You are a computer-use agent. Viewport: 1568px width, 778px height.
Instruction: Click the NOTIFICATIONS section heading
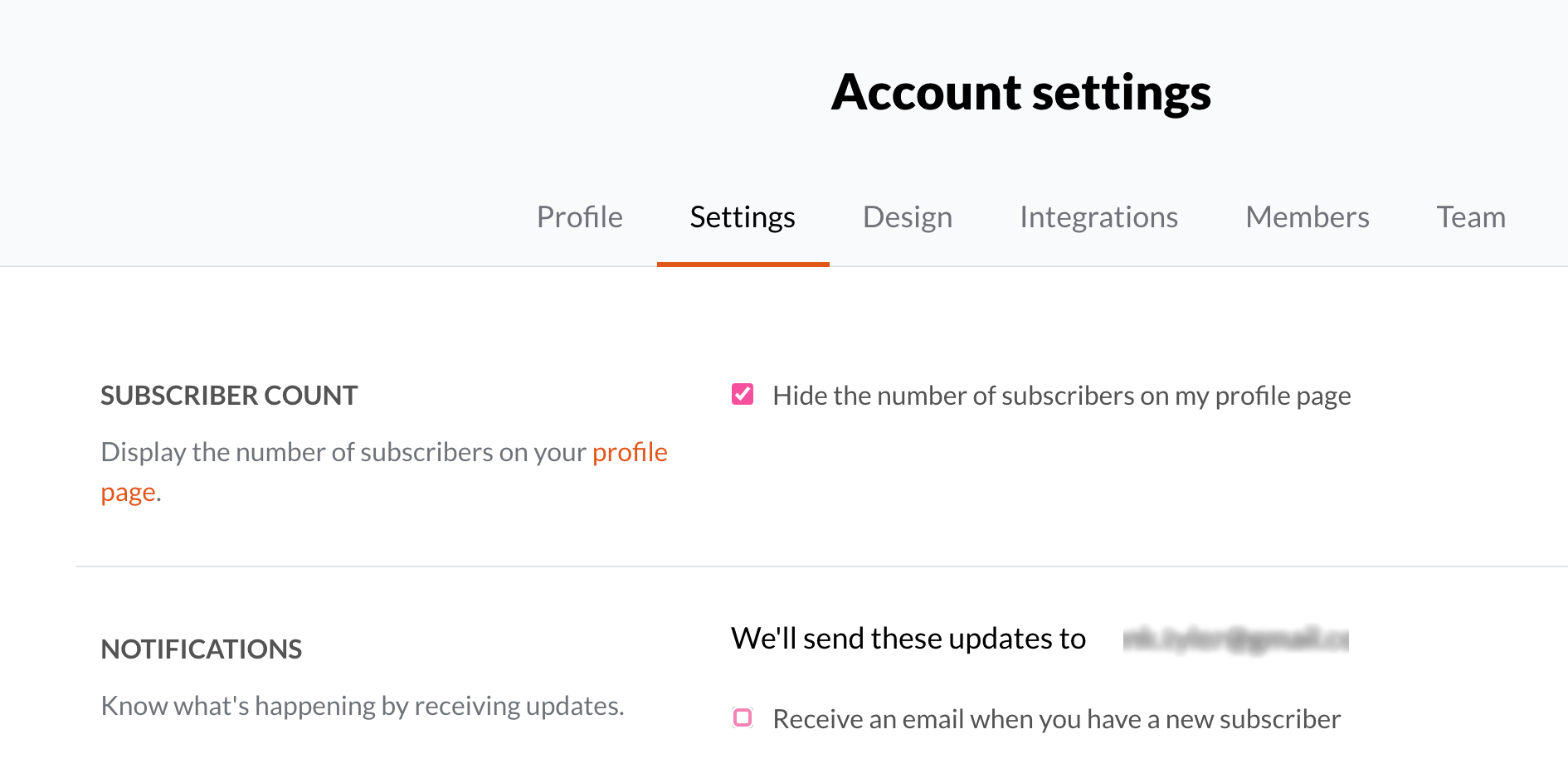point(202,649)
